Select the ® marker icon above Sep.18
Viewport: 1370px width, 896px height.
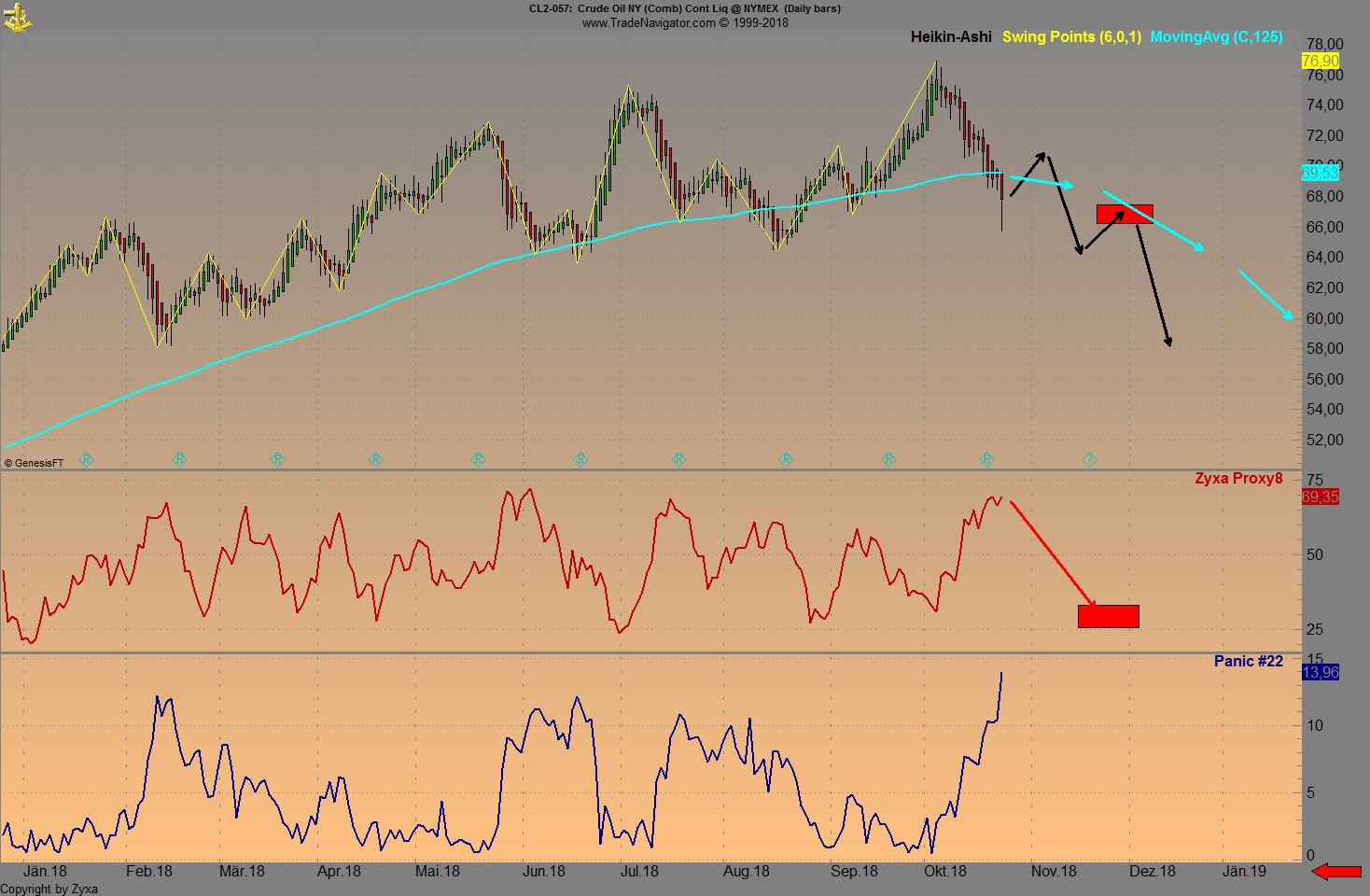pos(888,459)
